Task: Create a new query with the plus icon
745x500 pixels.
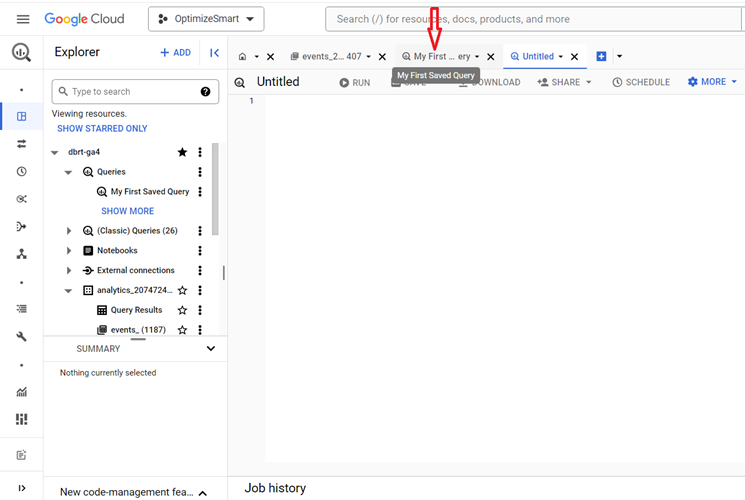Action: (x=601, y=57)
